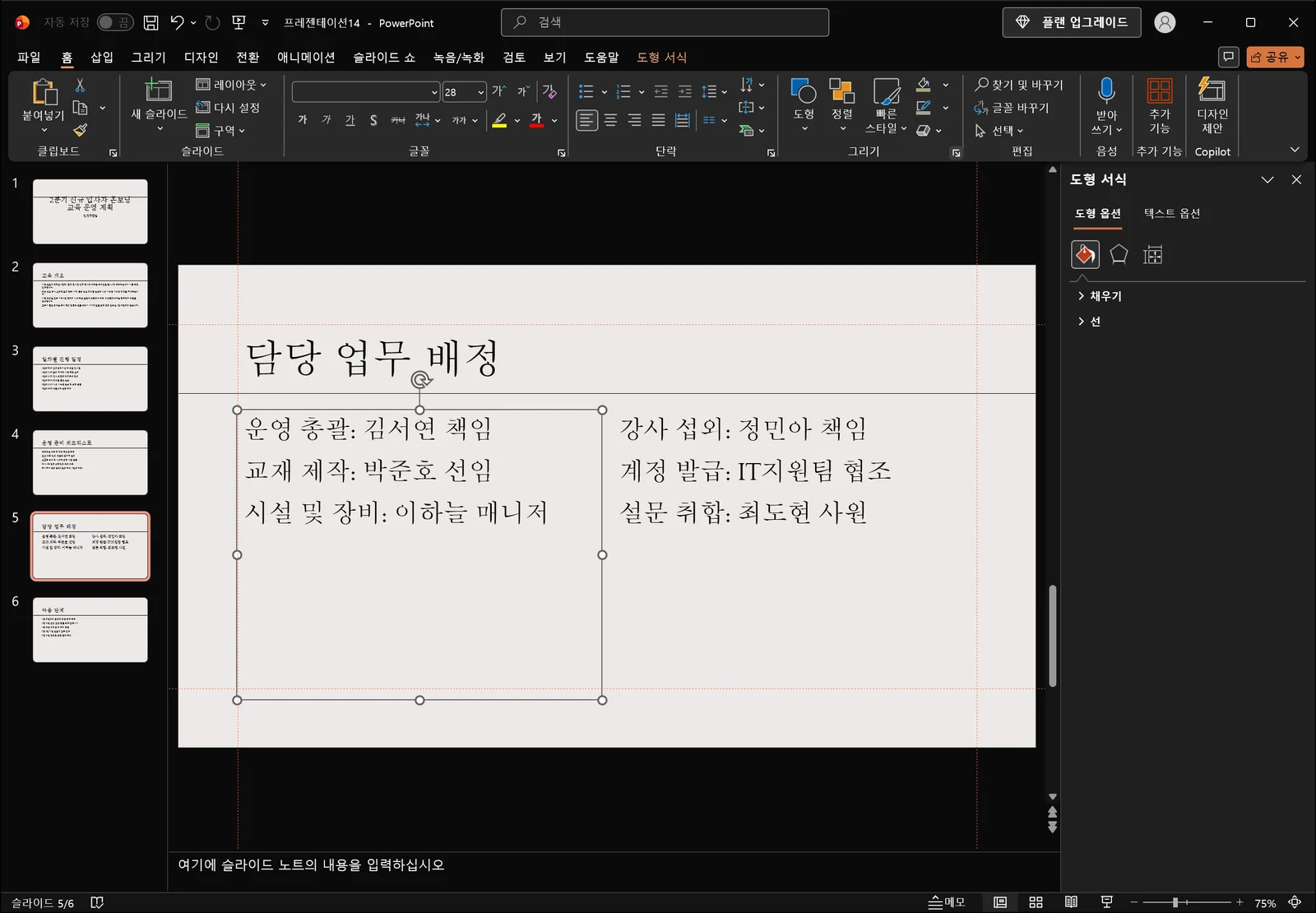Open the Shape Format tab
Viewport: 1316px width, 913px height.
click(662, 57)
